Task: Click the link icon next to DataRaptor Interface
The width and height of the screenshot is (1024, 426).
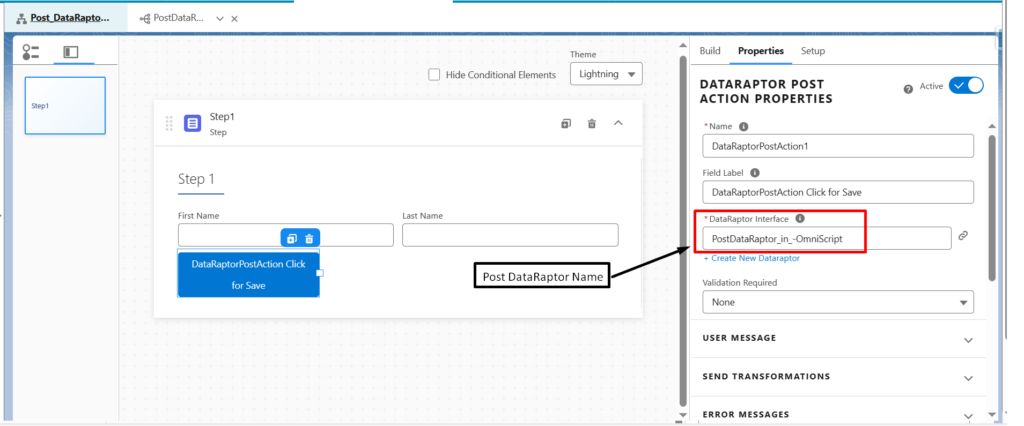Action: [963, 236]
